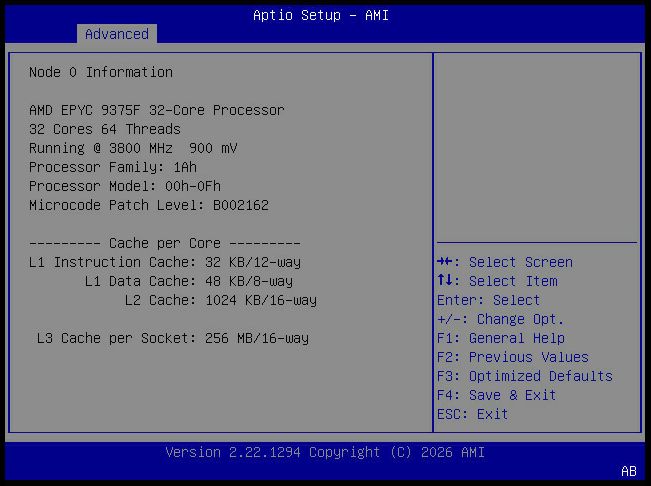Select Microcode Patch Level: B002162 line
Screen dimensions: 651x486
click(x=149, y=205)
